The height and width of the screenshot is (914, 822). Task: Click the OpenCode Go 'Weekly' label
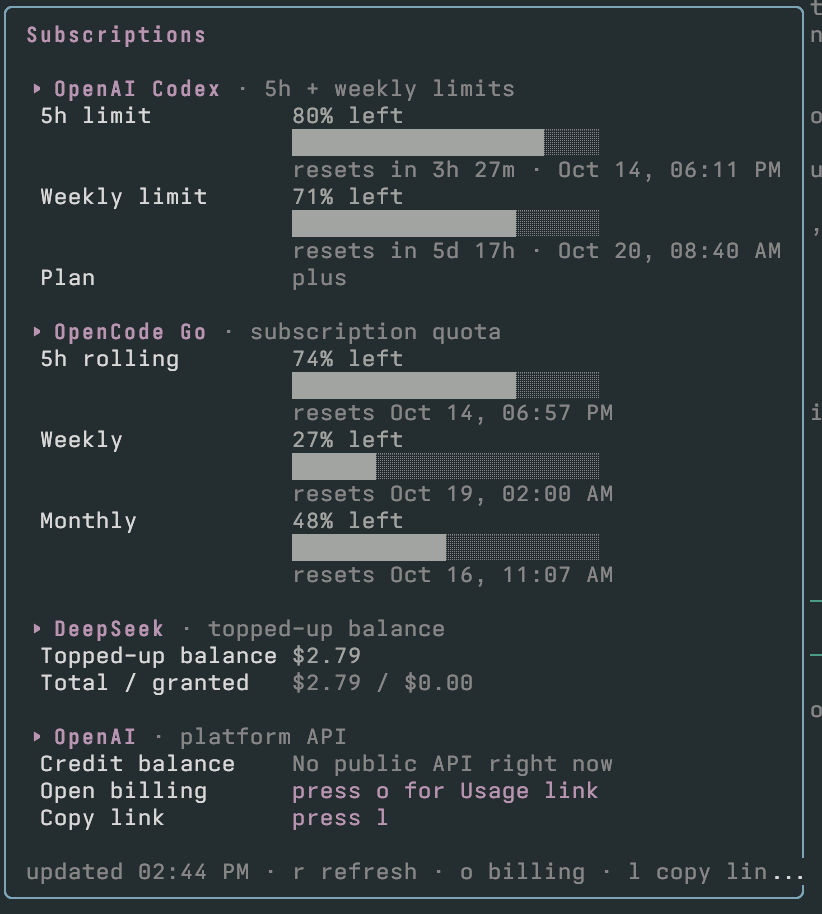point(82,440)
